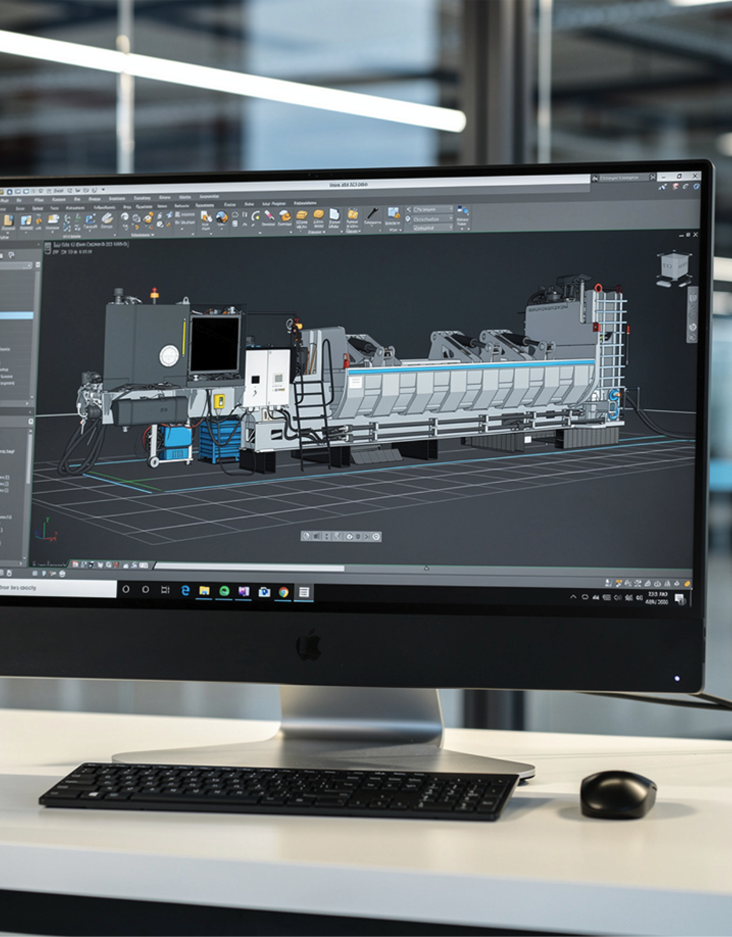Open the system tray clock

click(x=657, y=599)
